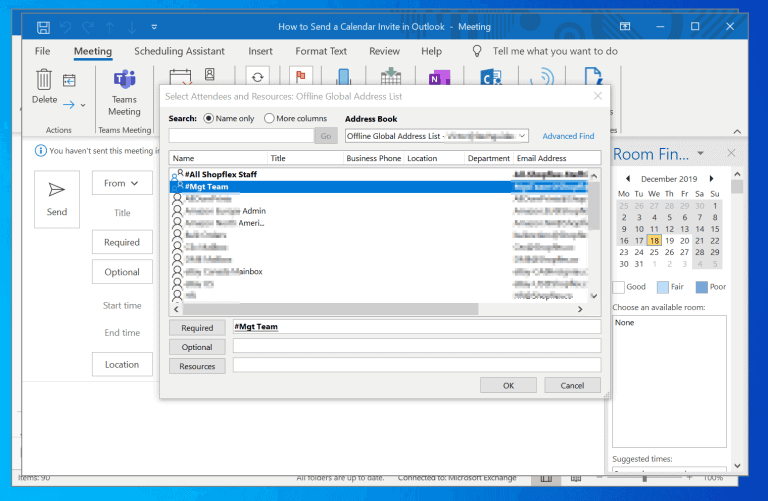
Task: Click the Poor availability color swatch
Action: [700, 287]
